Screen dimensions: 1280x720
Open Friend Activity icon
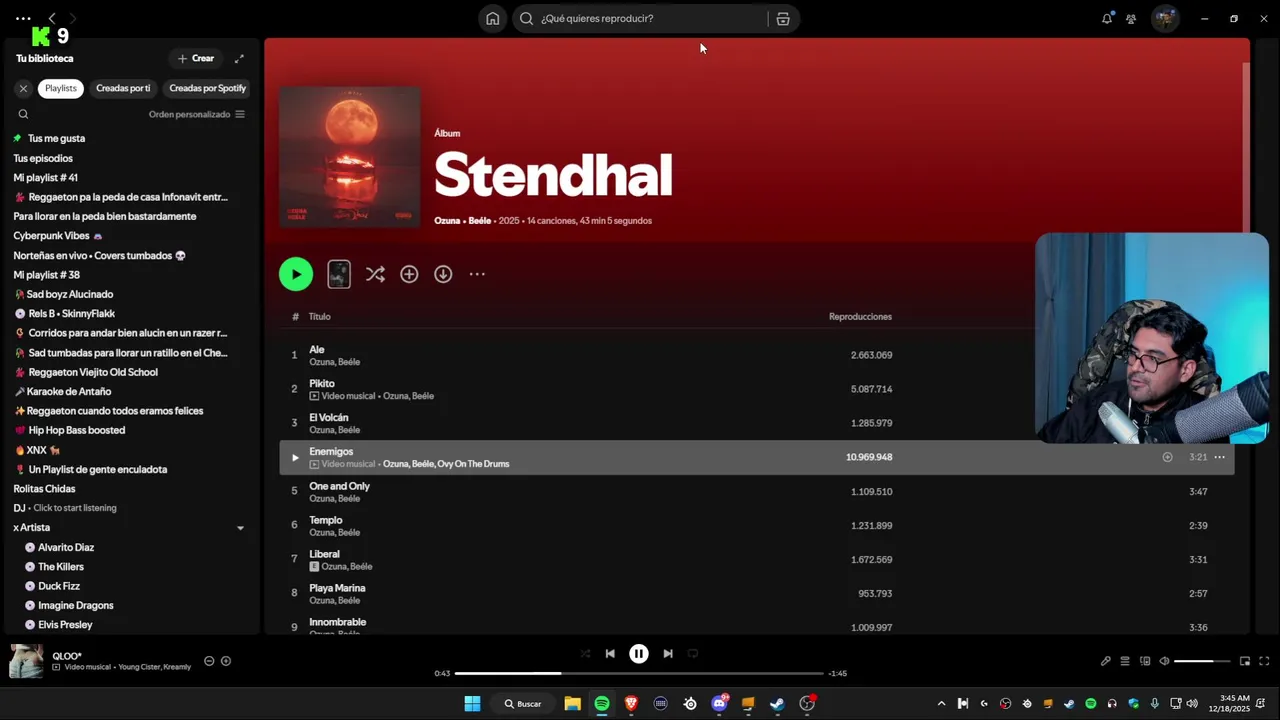[1131, 18]
